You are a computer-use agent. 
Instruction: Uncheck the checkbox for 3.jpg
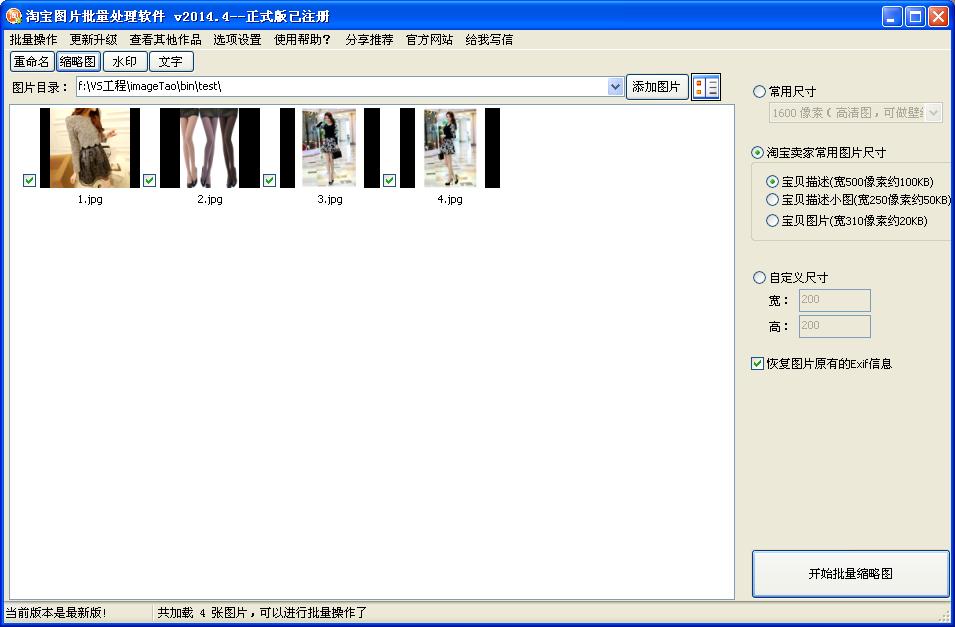(269, 180)
